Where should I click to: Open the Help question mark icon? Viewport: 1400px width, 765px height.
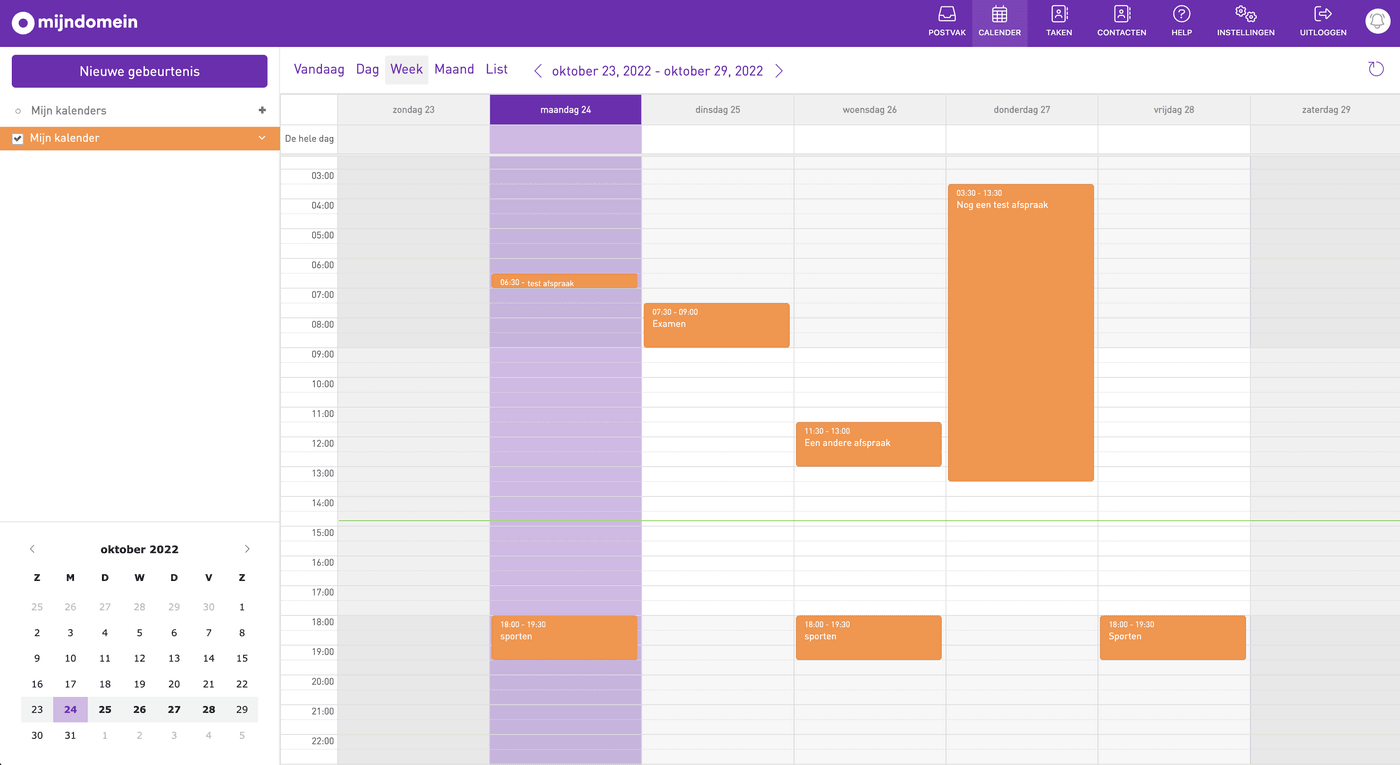[x=1181, y=22]
